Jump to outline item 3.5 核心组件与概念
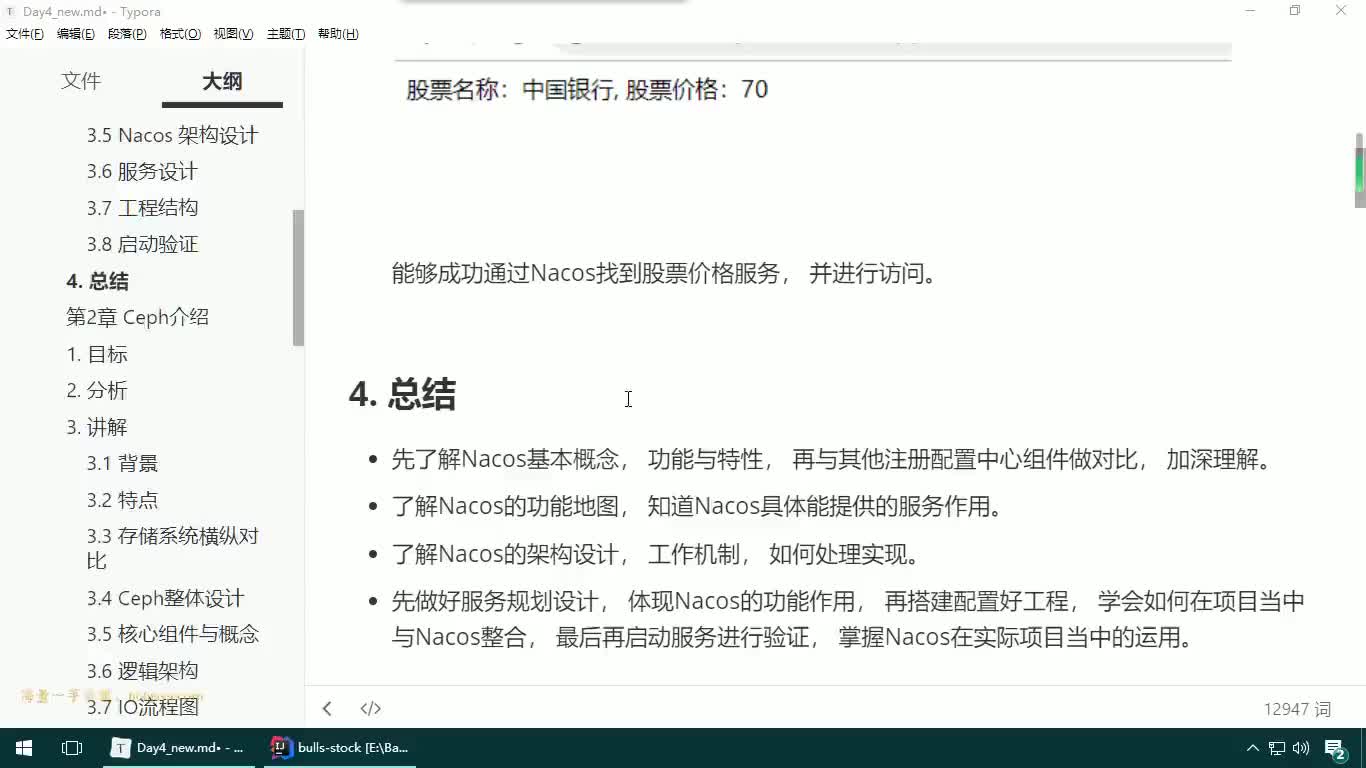Image resolution: width=1366 pixels, height=768 pixels. click(x=172, y=635)
